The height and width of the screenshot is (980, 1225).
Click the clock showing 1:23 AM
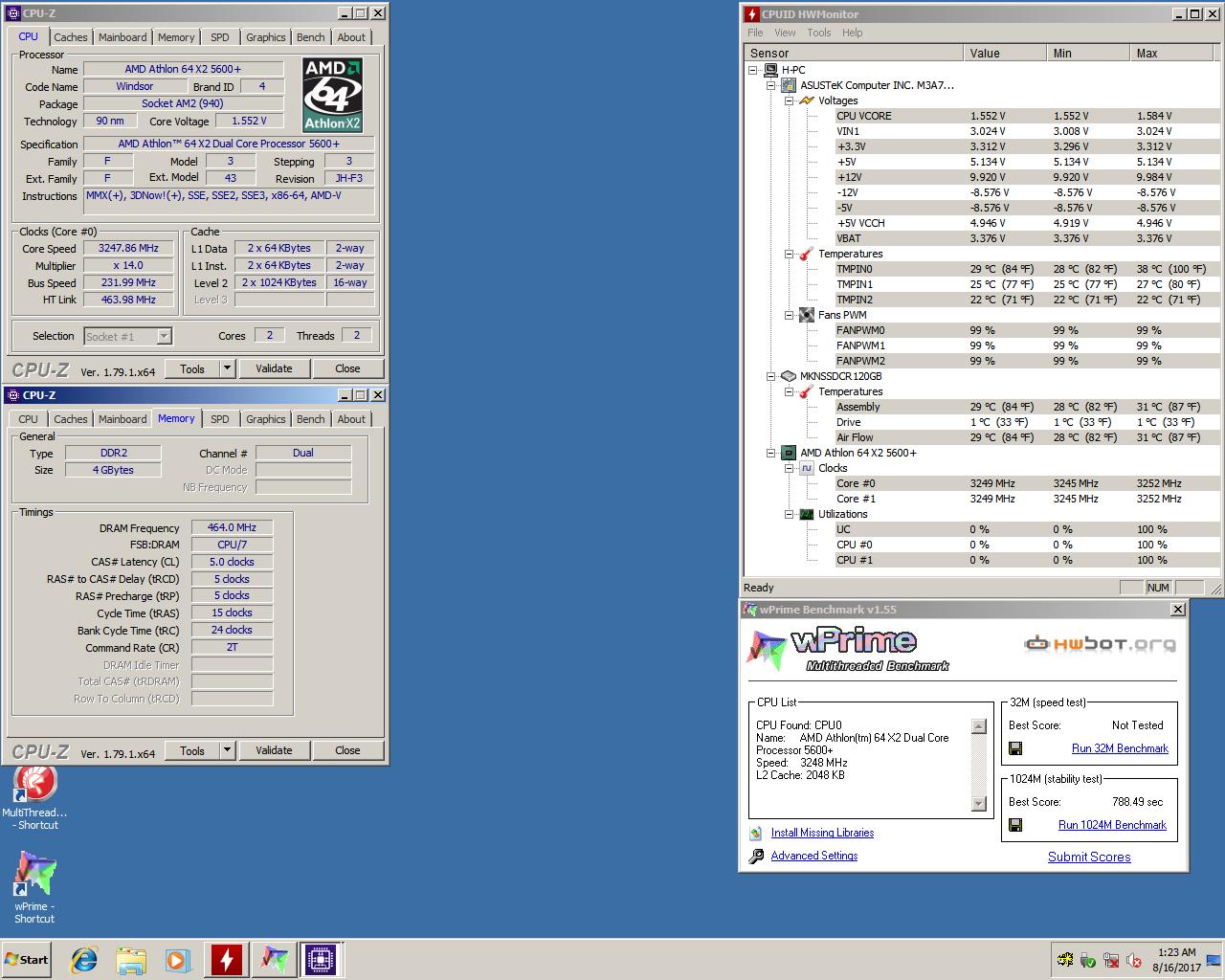(x=1176, y=952)
